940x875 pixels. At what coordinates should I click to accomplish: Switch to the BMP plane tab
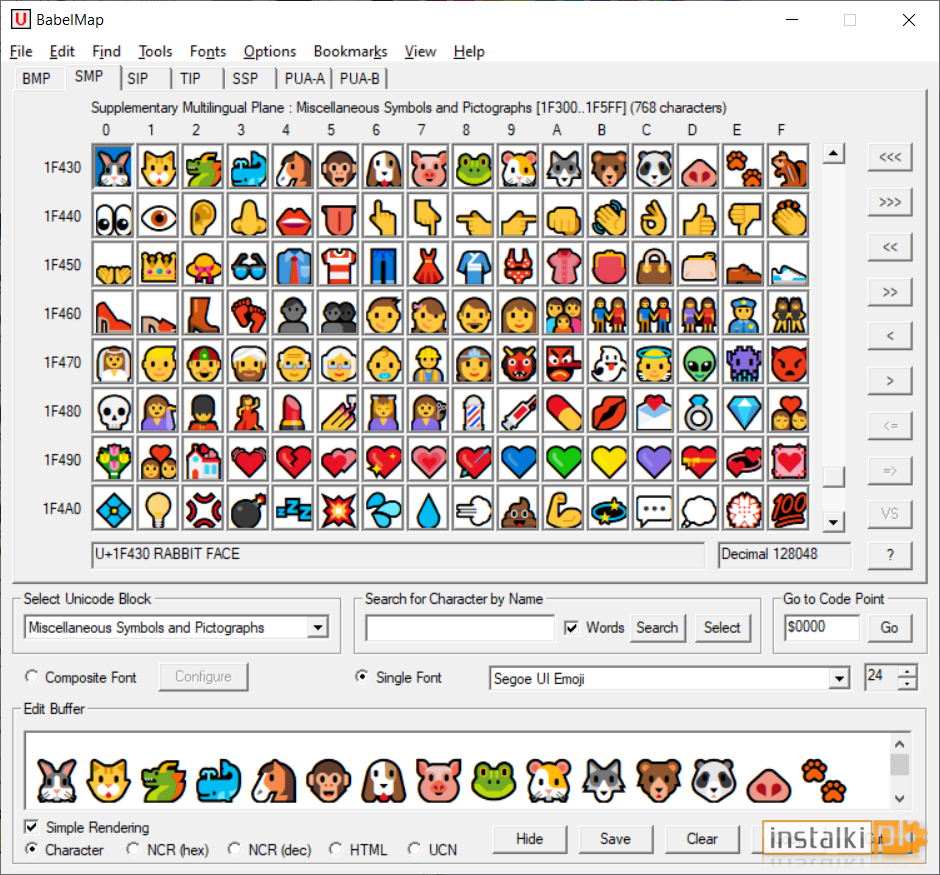pyautogui.click(x=36, y=79)
